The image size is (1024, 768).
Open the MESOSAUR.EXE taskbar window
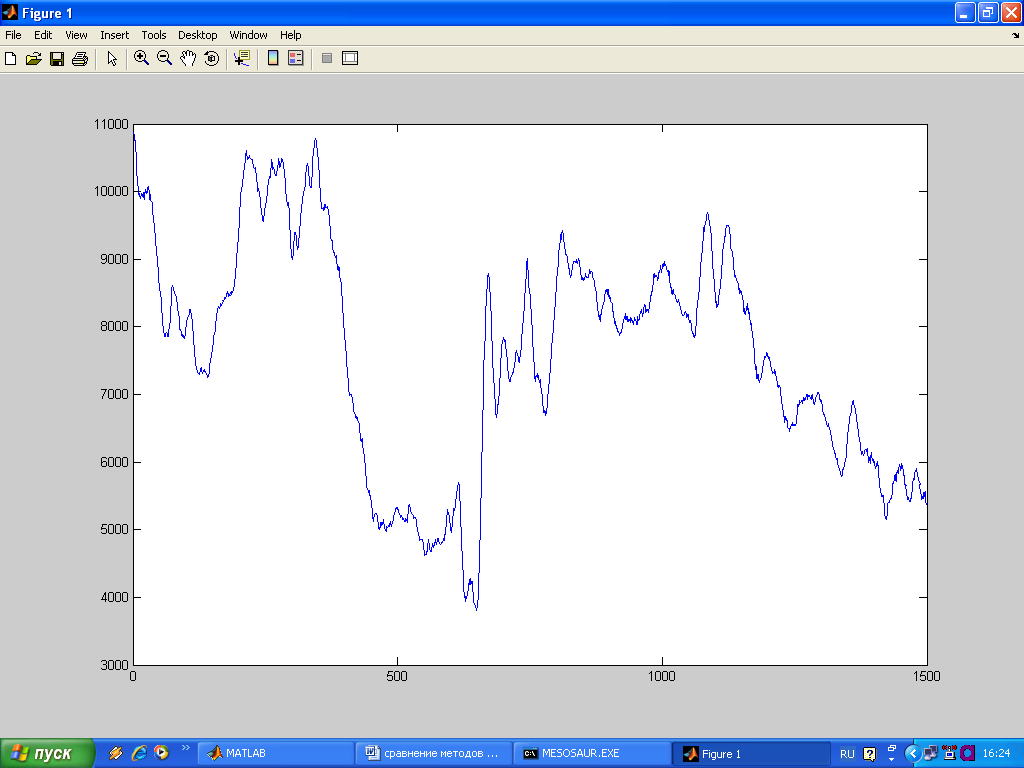591,753
